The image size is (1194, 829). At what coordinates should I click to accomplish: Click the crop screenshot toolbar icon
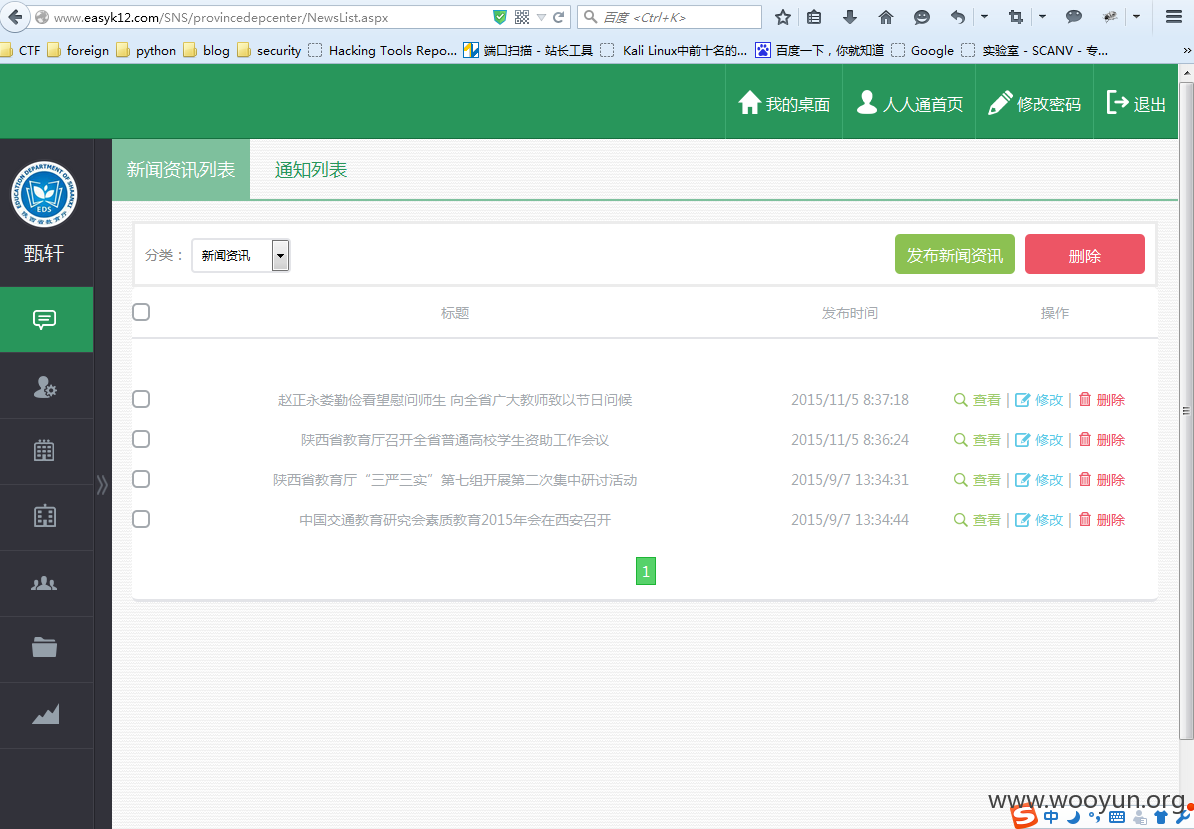(1015, 17)
